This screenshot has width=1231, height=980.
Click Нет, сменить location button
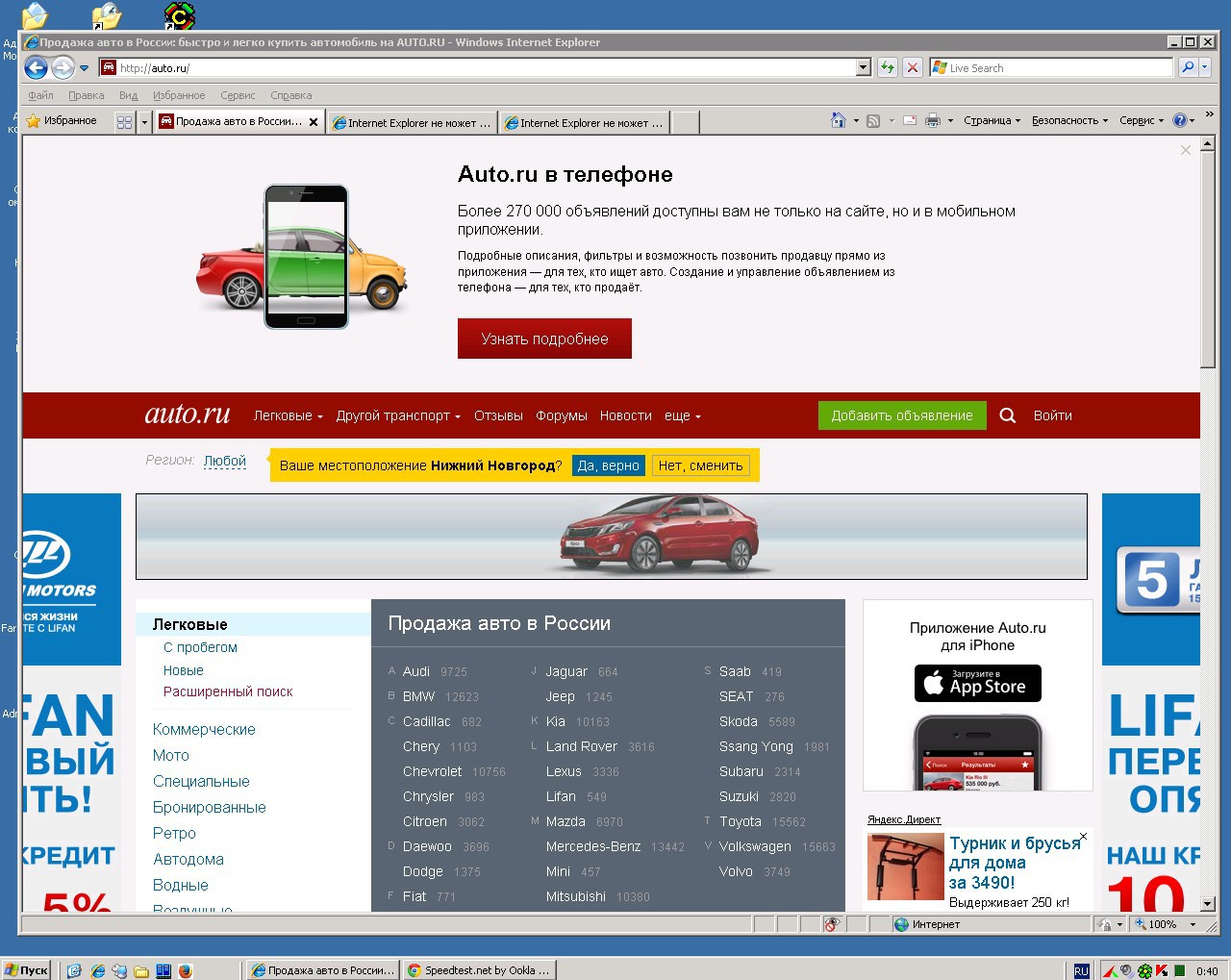coord(700,465)
